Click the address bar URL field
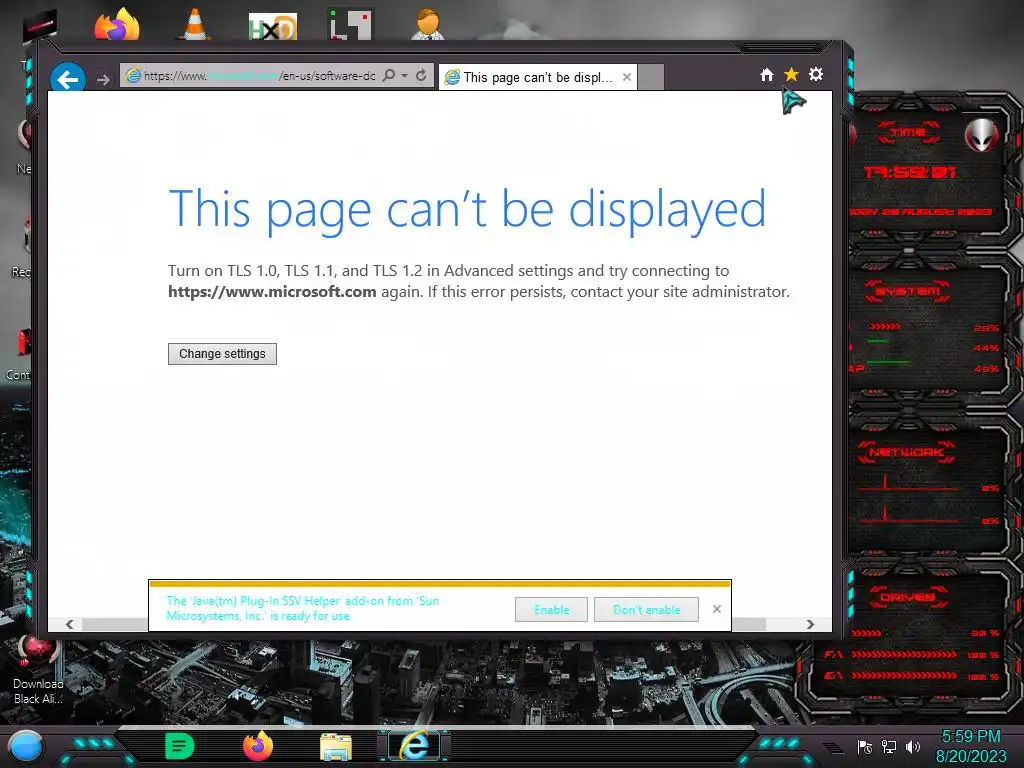The image size is (1024, 768). pos(259,76)
